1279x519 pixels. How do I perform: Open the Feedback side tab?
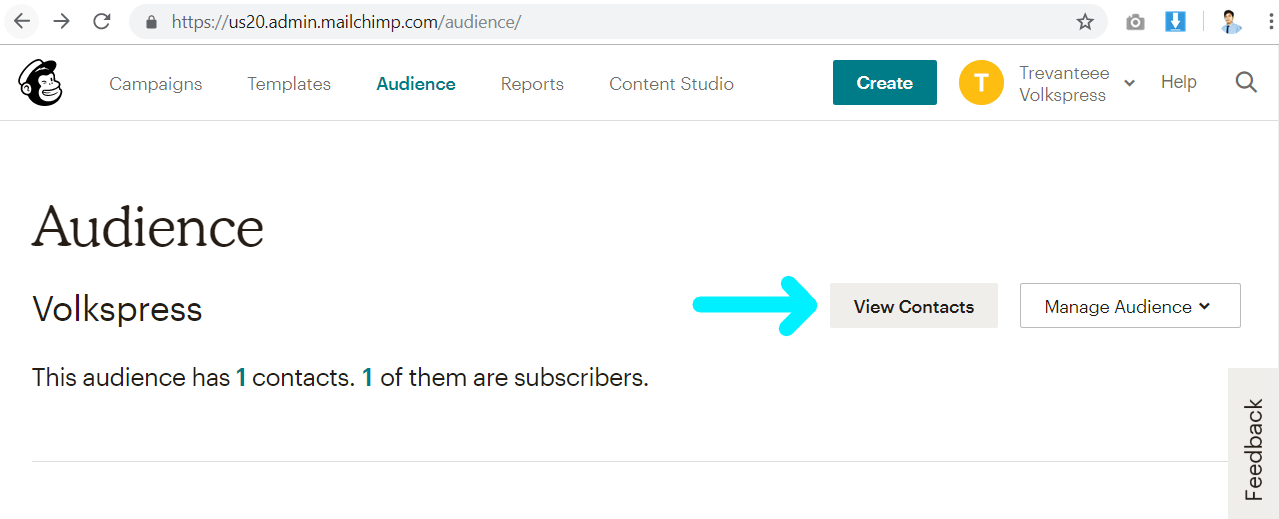pos(1253,444)
